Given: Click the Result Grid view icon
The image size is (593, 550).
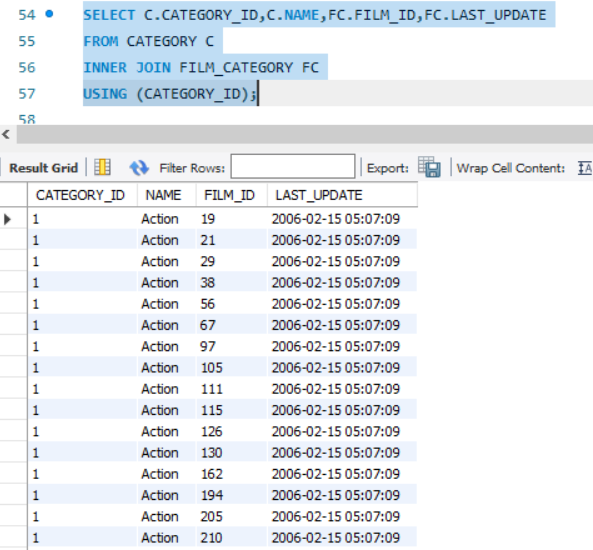Looking at the screenshot, I should (102, 167).
